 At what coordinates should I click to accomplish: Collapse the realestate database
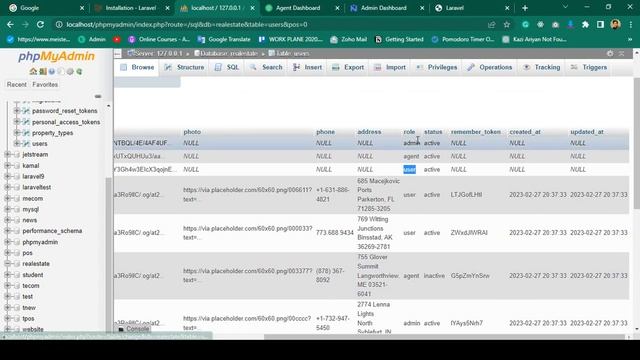7,264
